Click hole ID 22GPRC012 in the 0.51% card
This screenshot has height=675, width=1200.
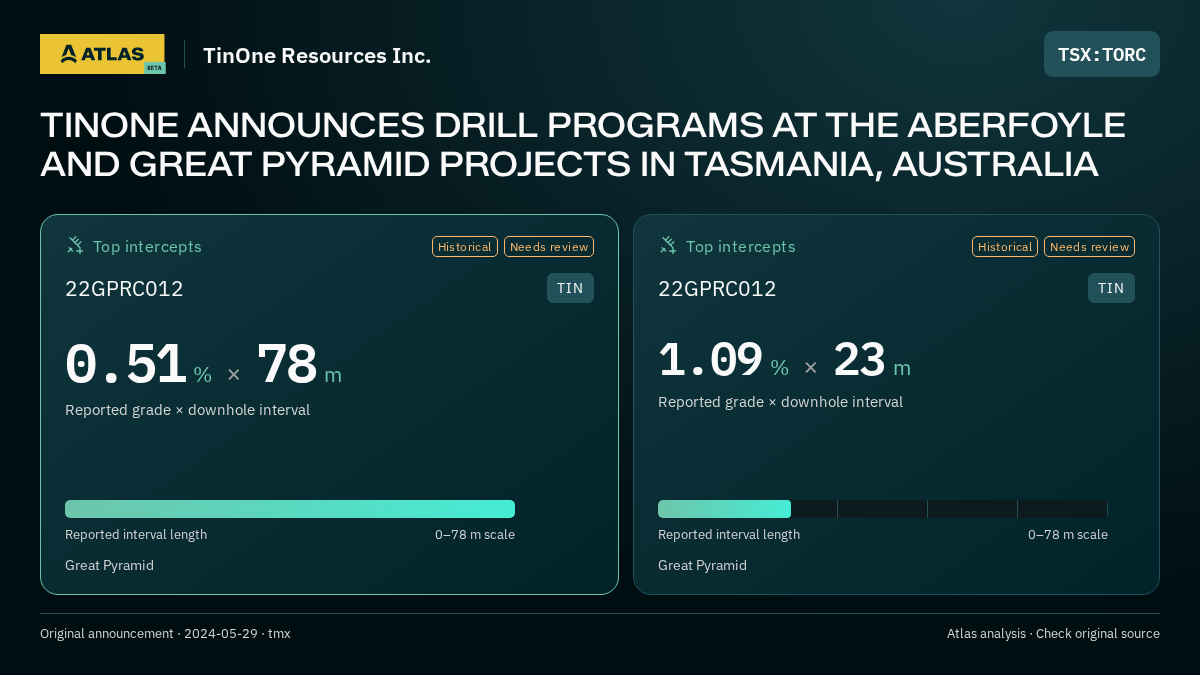[x=124, y=289]
